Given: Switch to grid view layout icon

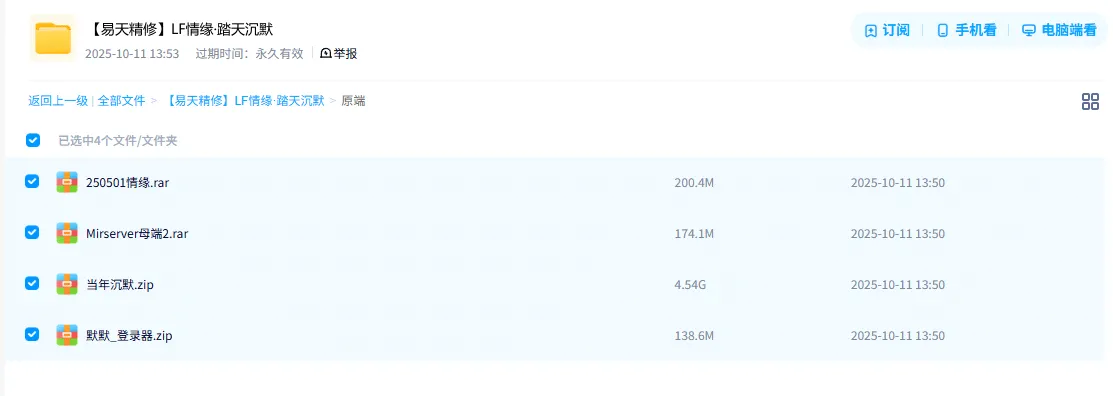Looking at the screenshot, I should 1090,101.
